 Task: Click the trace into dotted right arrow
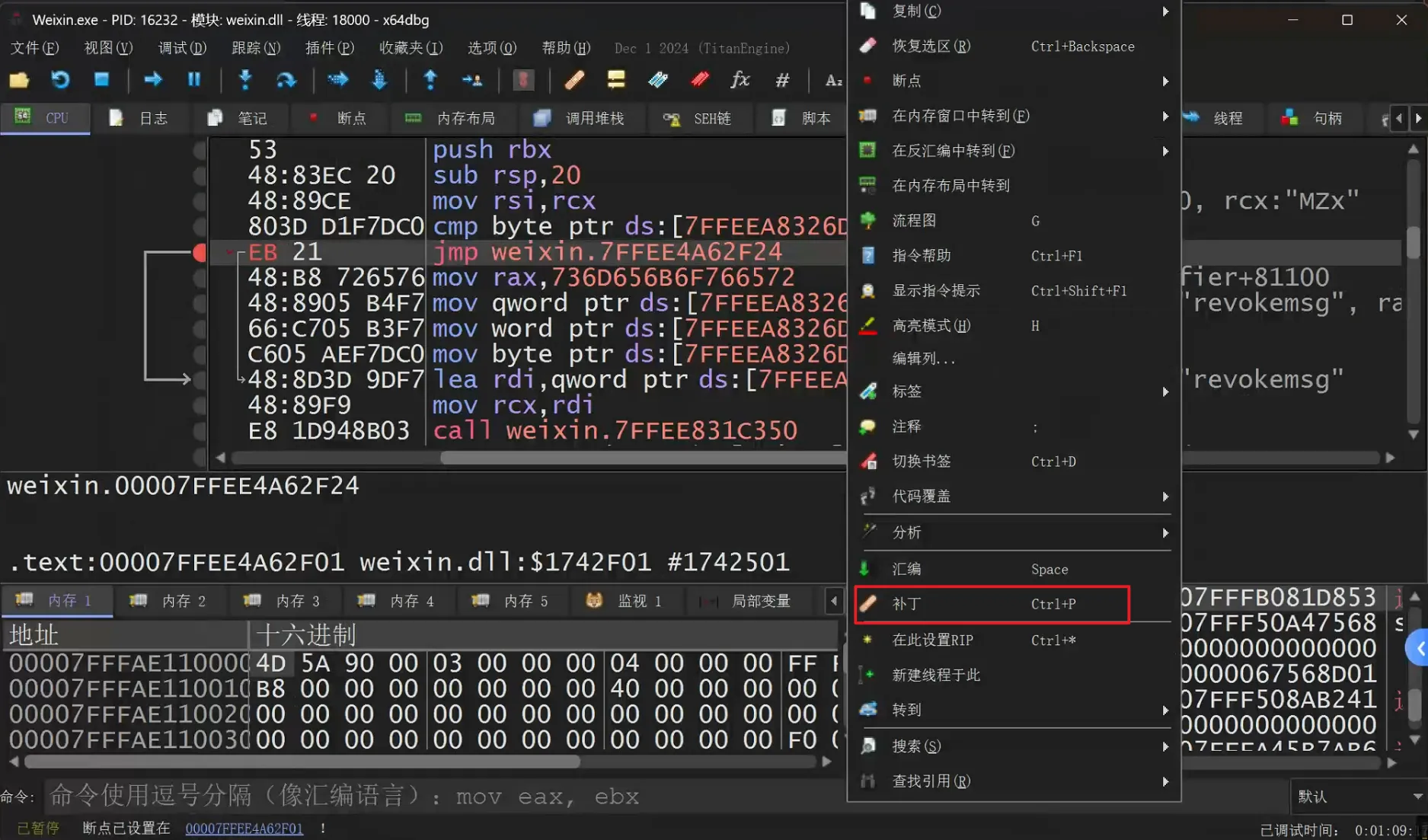(x=338, y=80)
